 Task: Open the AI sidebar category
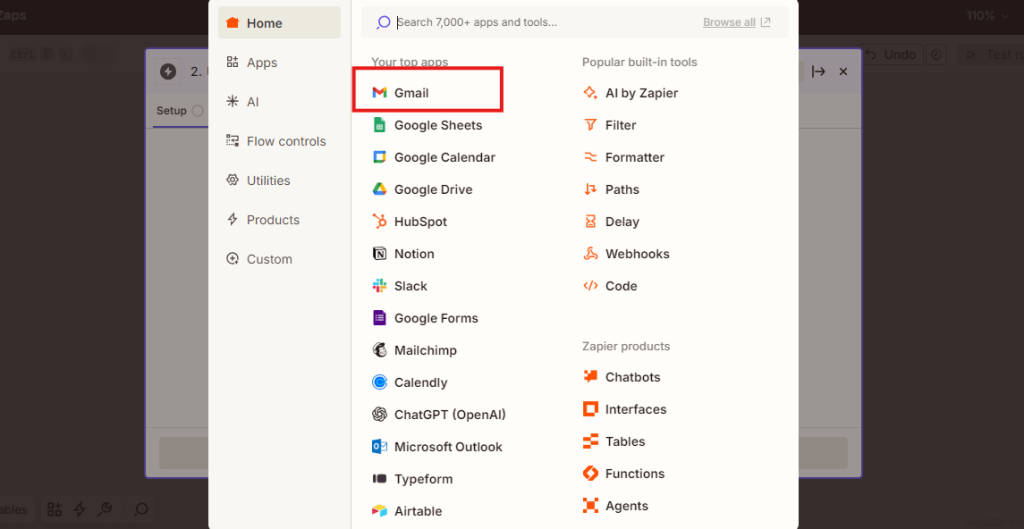[x=280, y=102]
